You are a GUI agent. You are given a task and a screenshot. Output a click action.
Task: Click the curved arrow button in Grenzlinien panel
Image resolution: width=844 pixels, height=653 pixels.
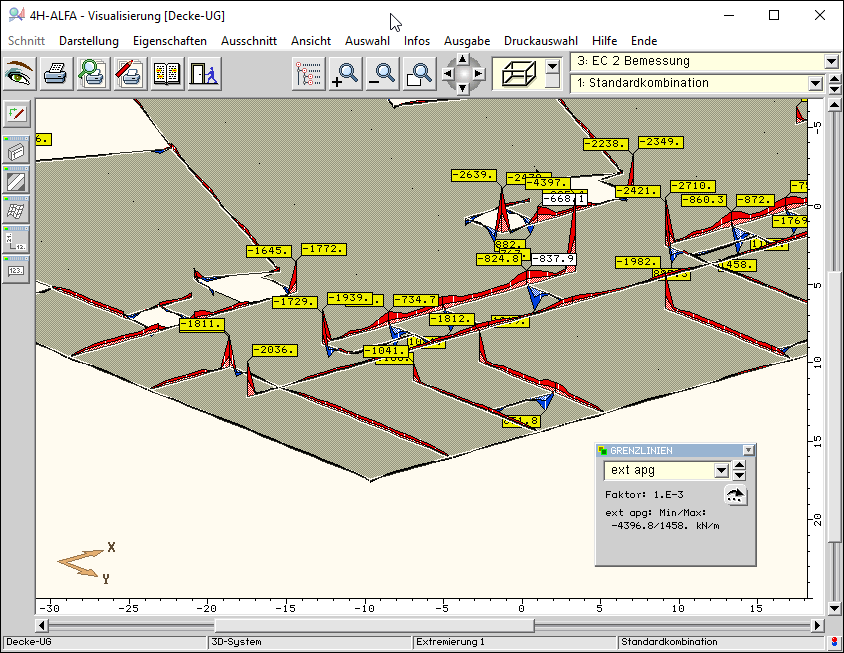coord(735,496)
